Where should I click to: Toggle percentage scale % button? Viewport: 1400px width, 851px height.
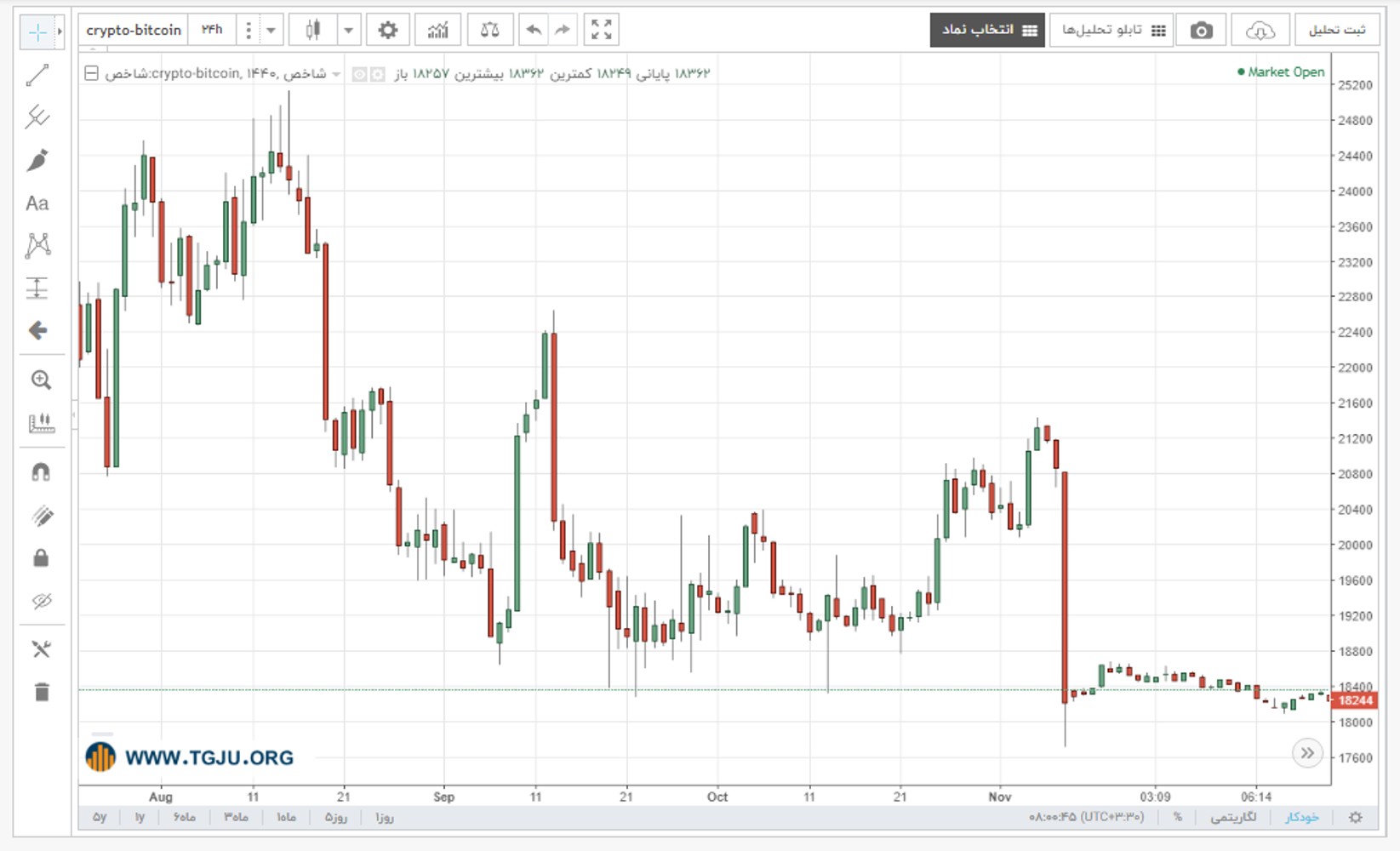coord(1178,817)
